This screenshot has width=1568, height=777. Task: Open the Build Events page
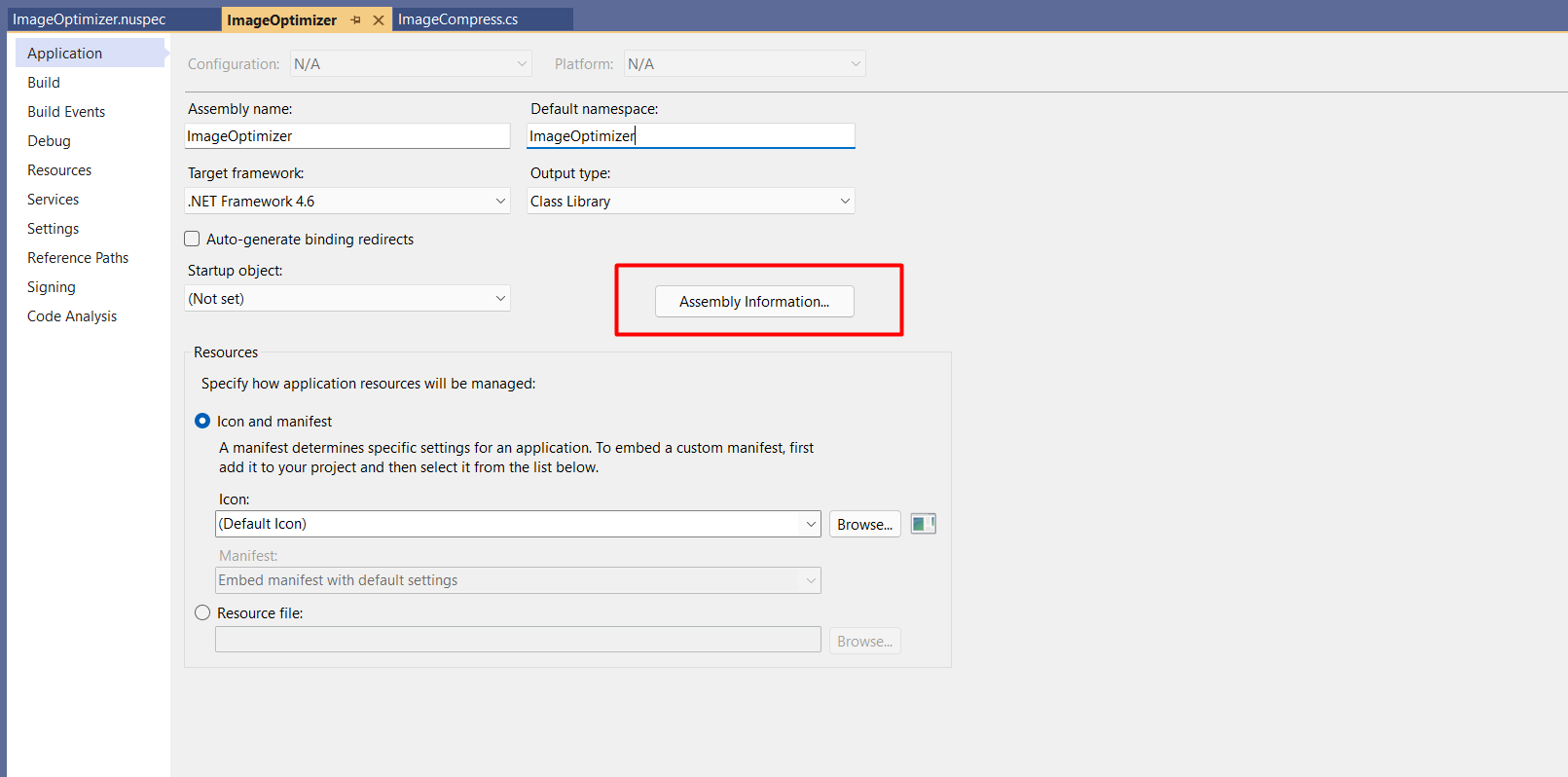coord(66,112)
